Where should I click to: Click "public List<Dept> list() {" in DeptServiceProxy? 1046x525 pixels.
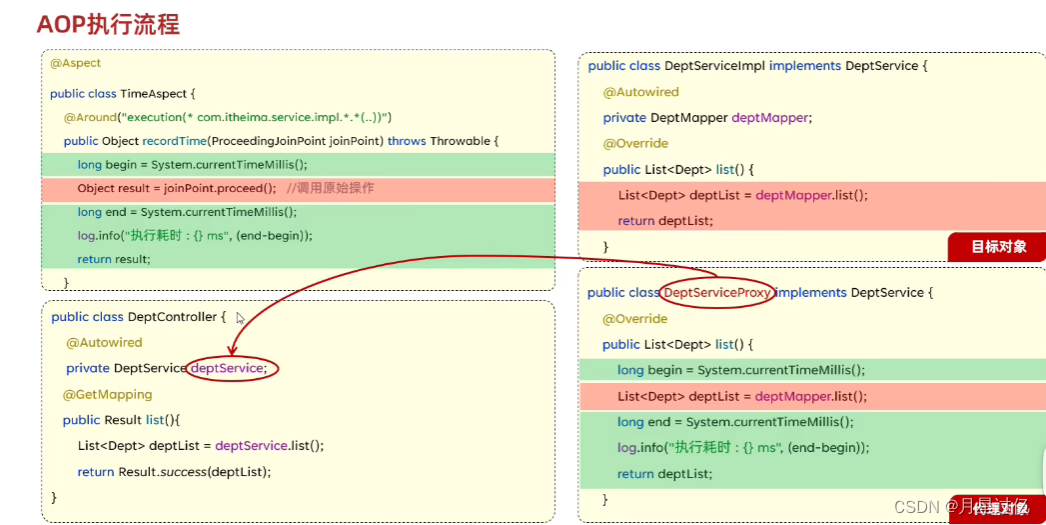coord(678,345)
